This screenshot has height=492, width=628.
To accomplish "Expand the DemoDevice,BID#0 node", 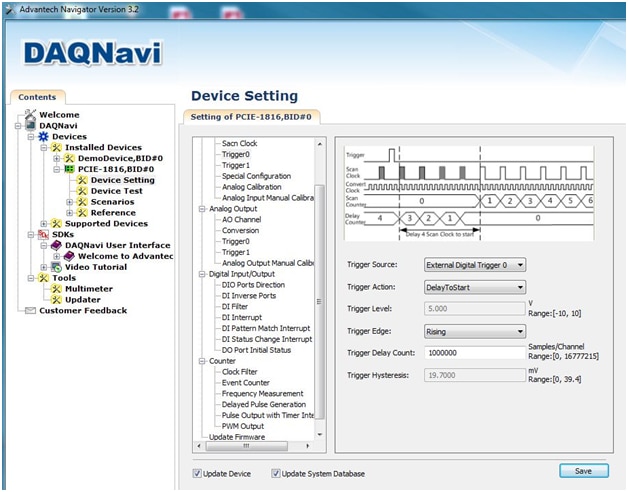I will 57,158.
